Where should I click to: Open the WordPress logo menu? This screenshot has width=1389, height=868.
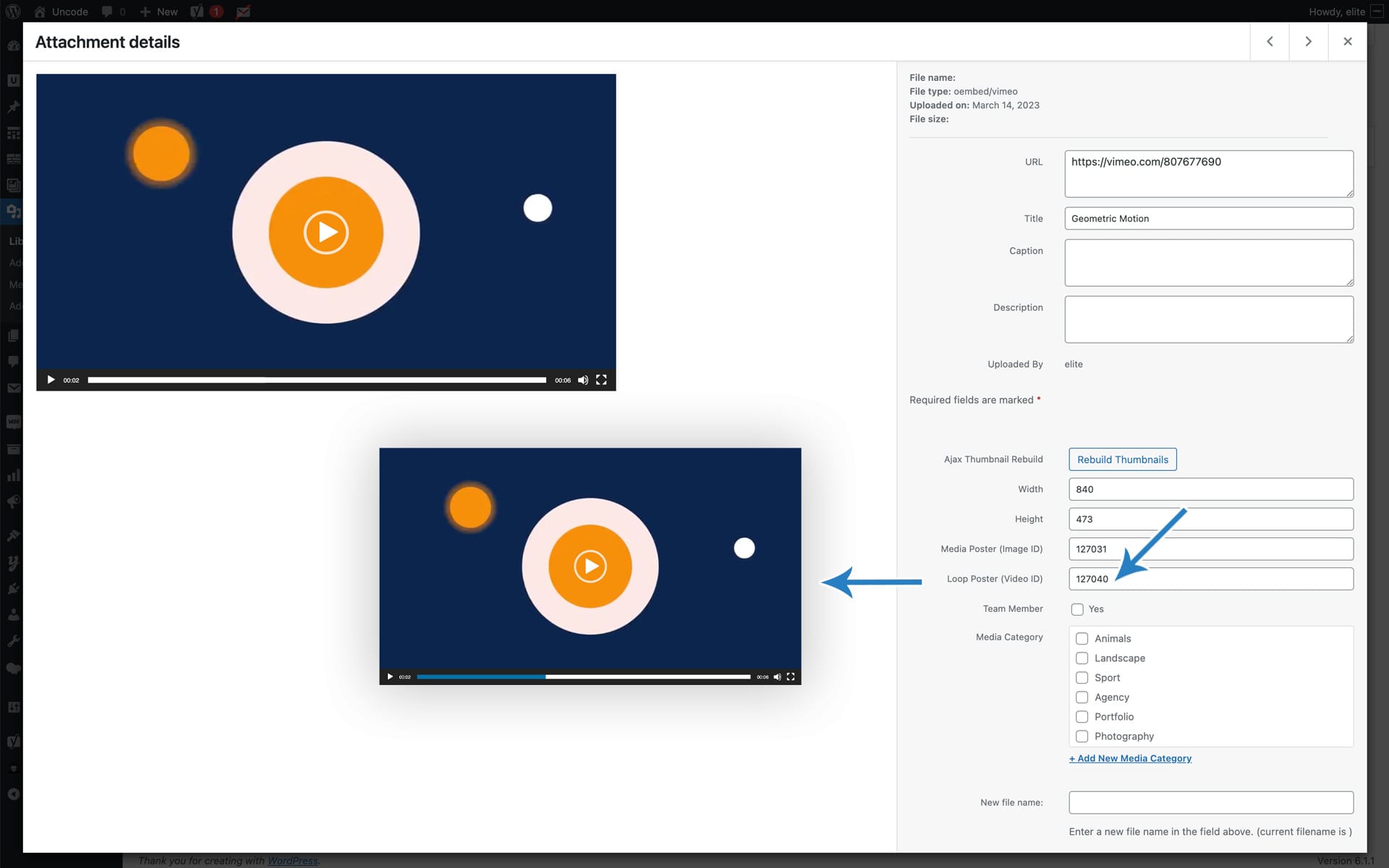click(x=13, y=11)
